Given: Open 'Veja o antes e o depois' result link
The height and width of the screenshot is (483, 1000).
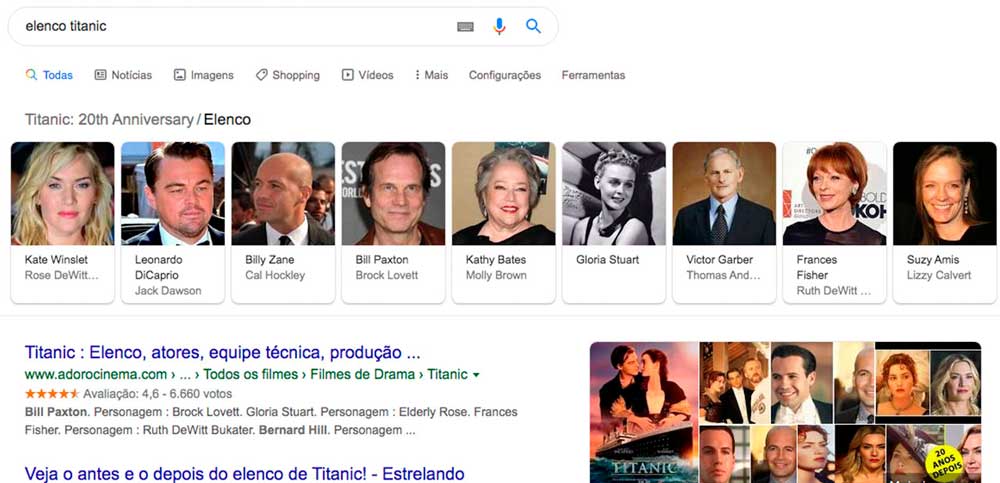Looking at the screenshot, I should click(x=244, y=474).
